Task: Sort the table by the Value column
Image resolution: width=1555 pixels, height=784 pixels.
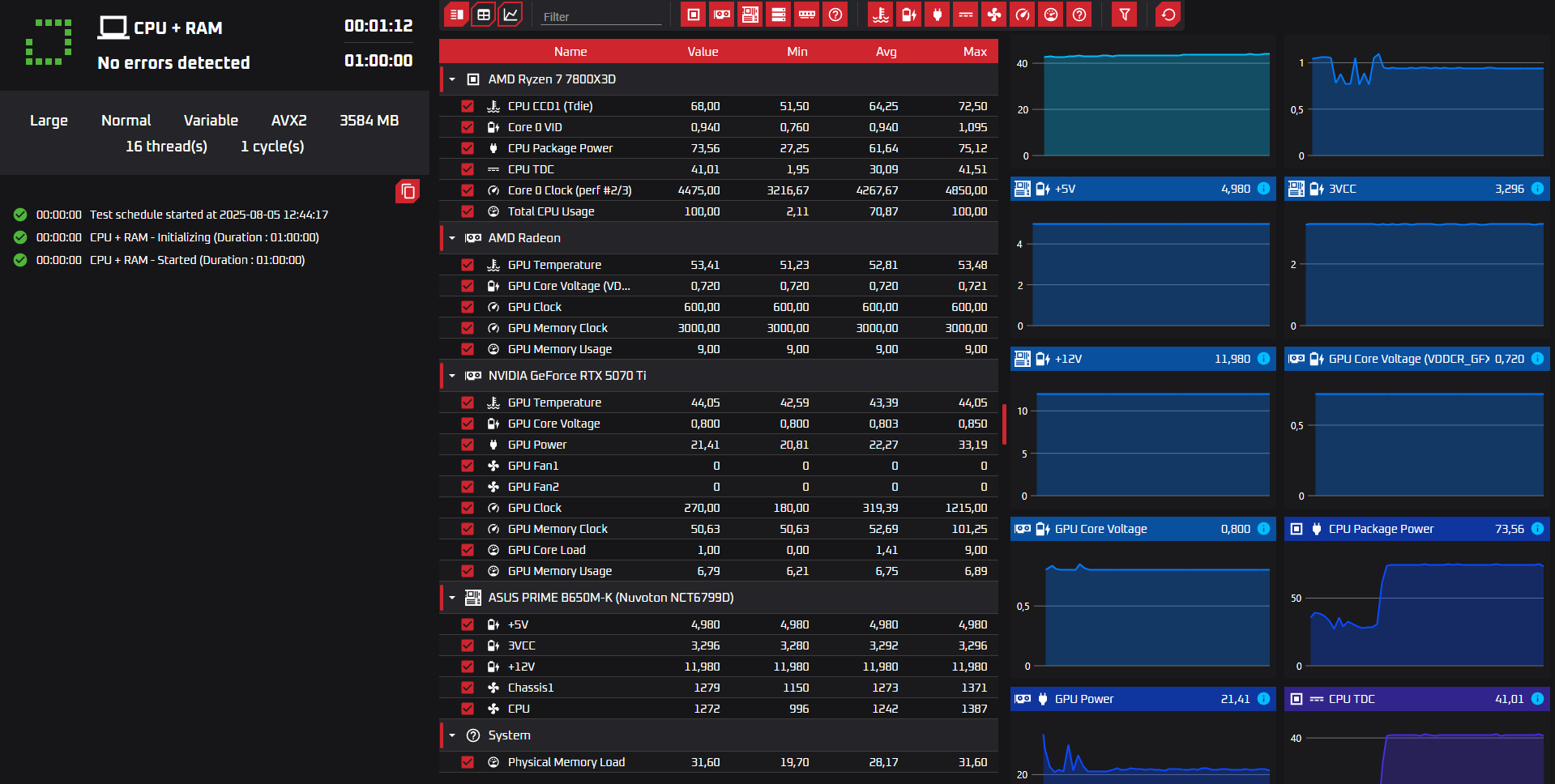Action: [703, 52]
